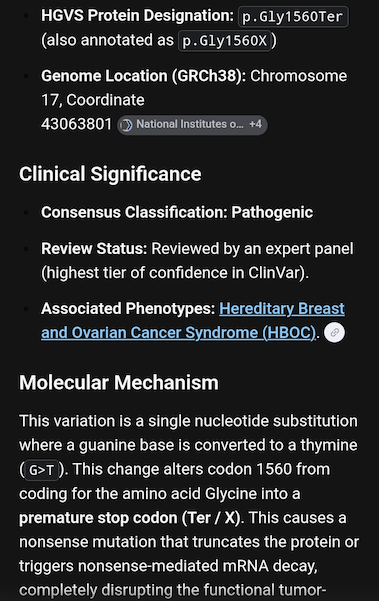Open the Hereditary Breast link
This screenshot has width=379, height=601.
pos(282,309)
